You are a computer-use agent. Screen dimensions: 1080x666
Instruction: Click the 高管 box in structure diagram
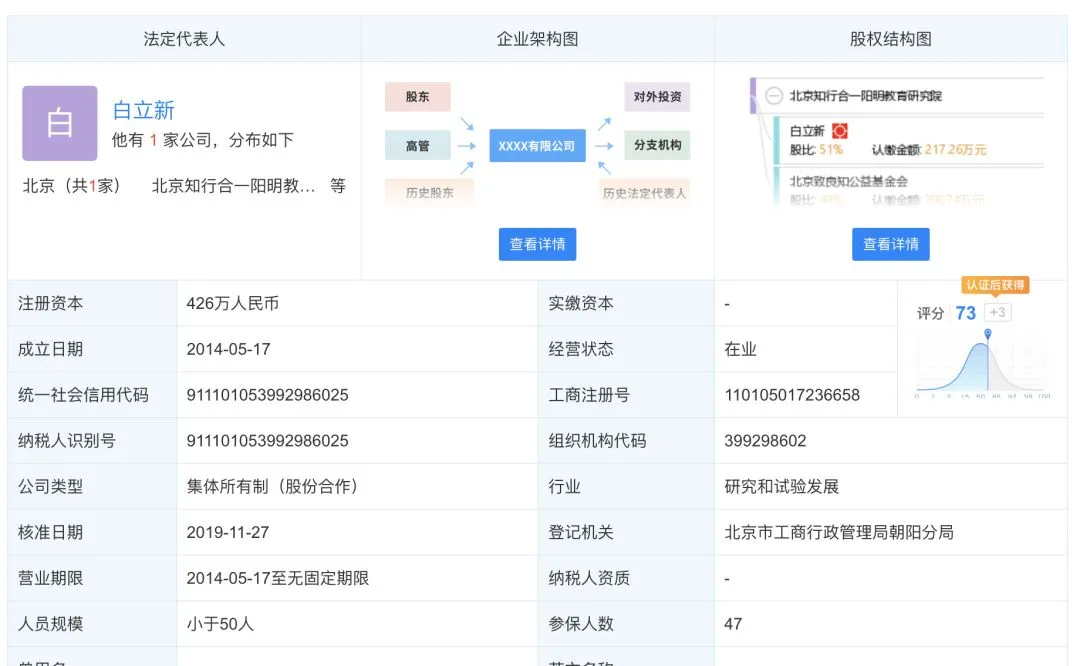pos(417,146)
